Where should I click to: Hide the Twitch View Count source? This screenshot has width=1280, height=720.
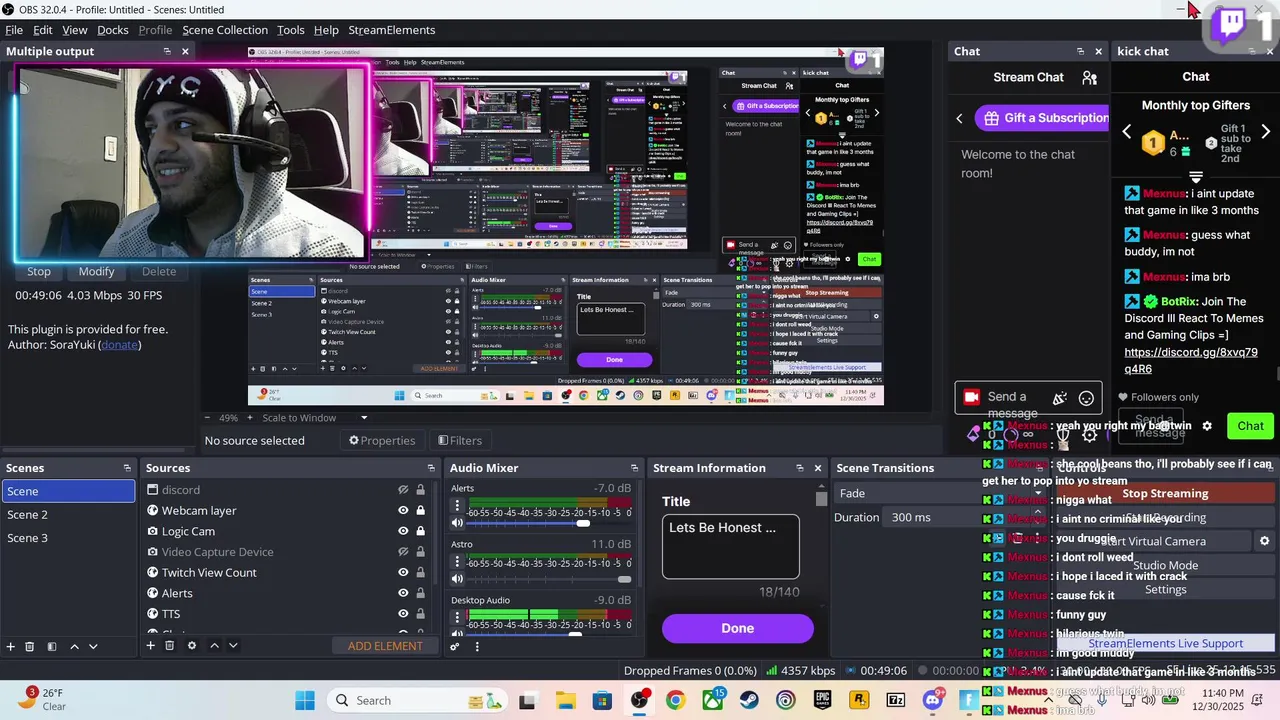click(403, 572)
